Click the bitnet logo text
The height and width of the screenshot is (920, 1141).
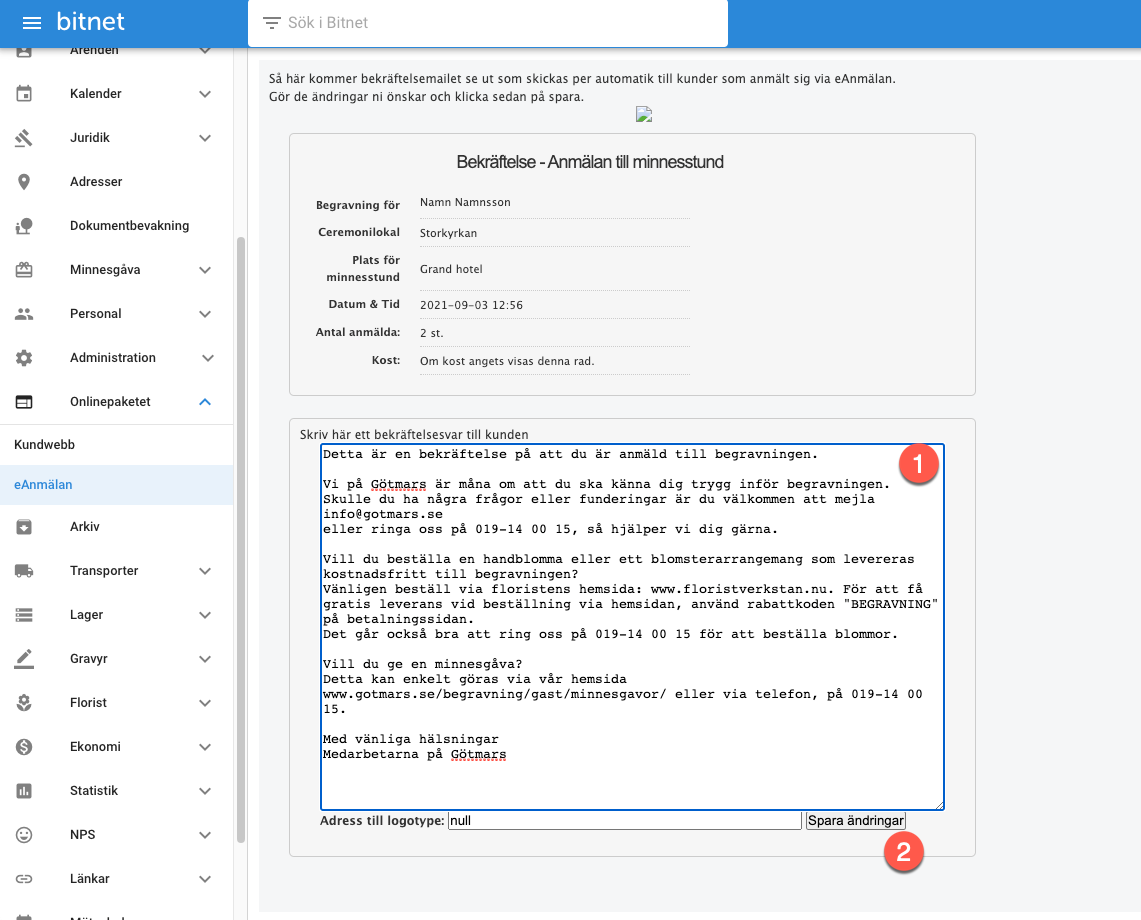[90, 22]
